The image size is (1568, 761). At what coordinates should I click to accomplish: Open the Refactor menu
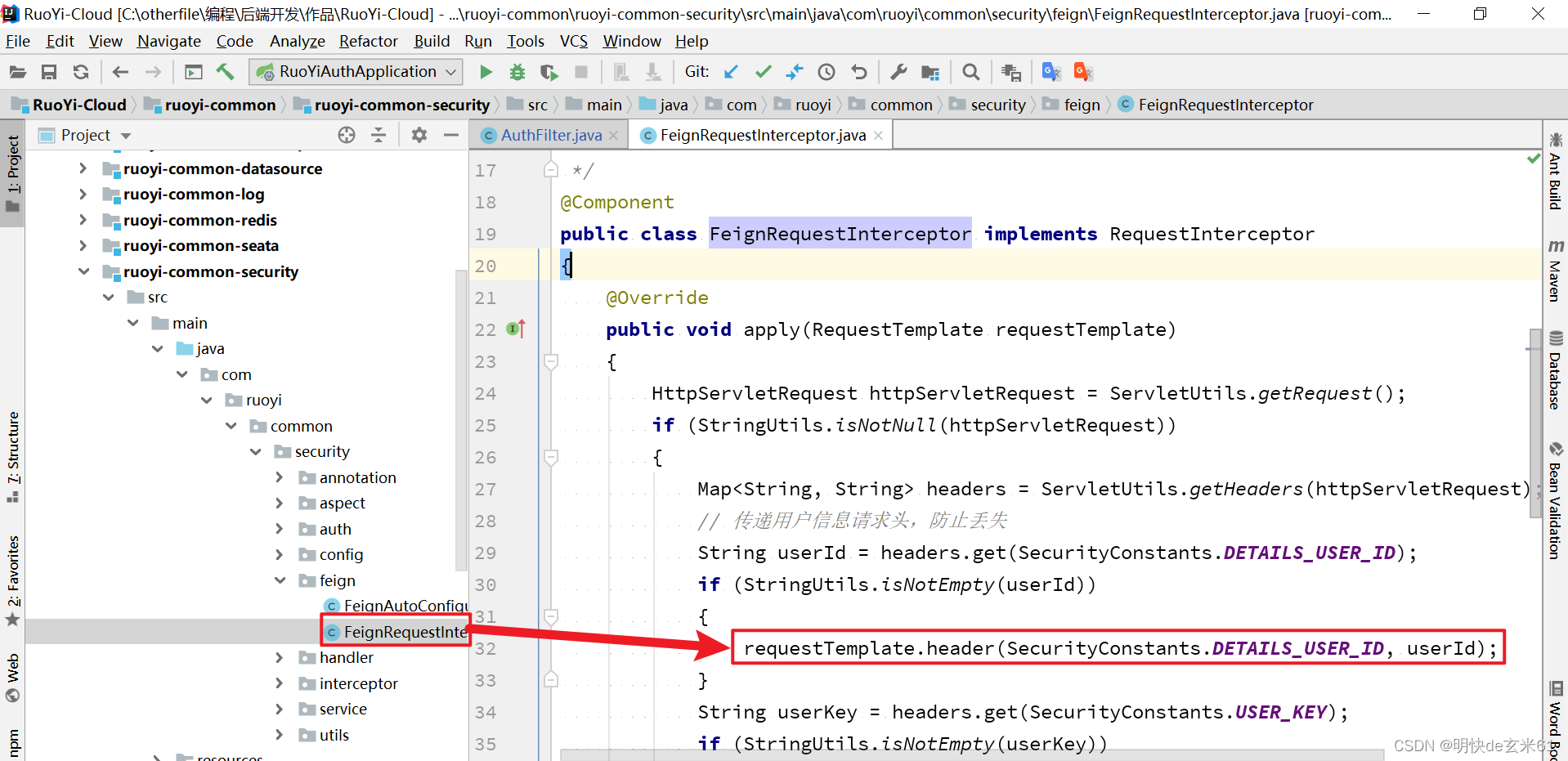368,41
